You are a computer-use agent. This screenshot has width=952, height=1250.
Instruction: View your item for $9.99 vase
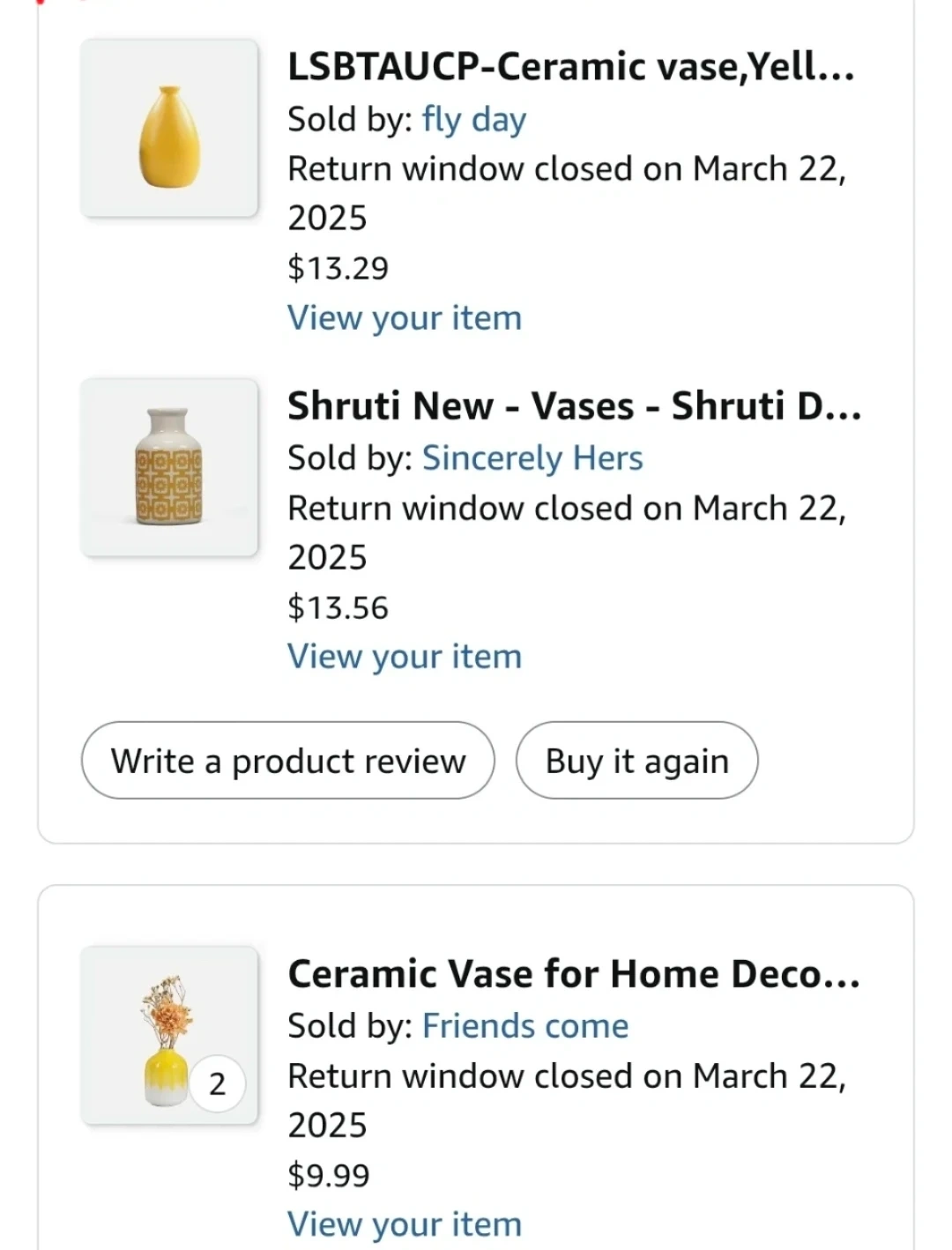pos(405,1224)
